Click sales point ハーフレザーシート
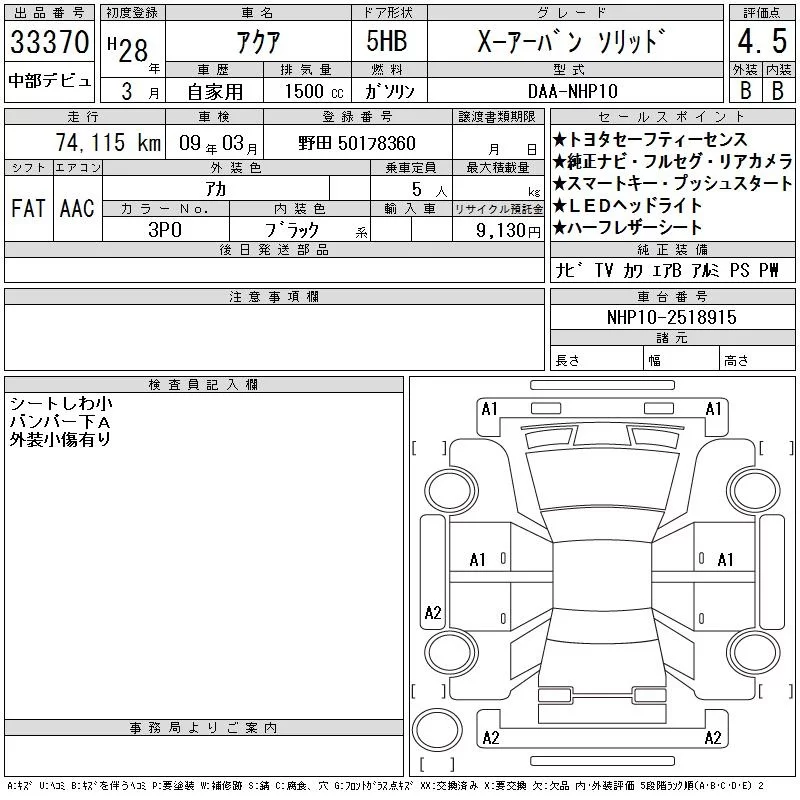800x800 pixels. (628, 228)
